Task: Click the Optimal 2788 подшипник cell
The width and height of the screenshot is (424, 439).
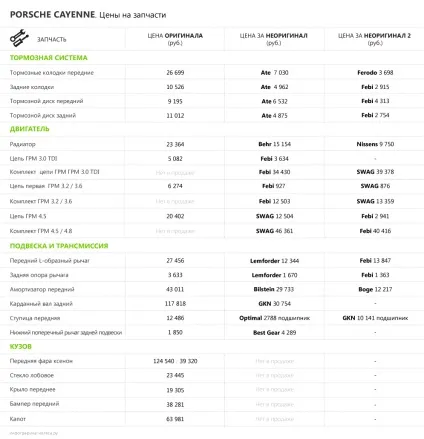Action: click(274, 318)
